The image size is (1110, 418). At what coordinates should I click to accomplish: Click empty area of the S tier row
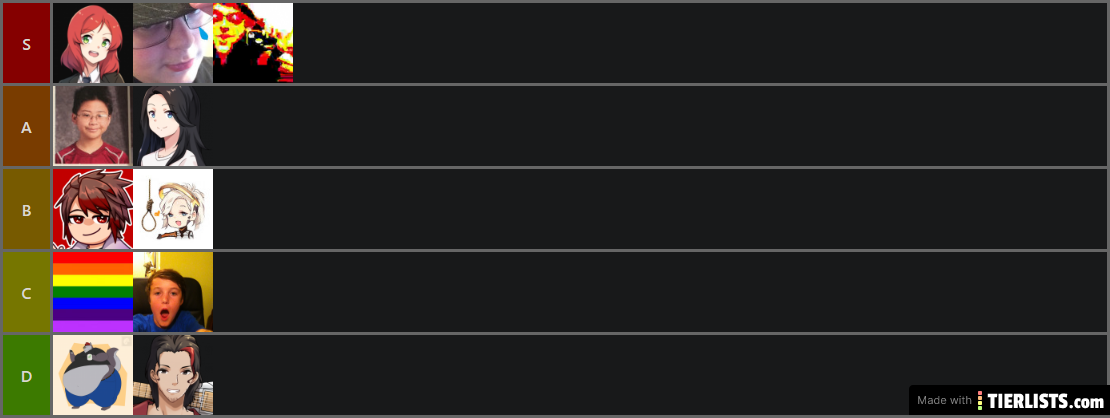[701, 43]
